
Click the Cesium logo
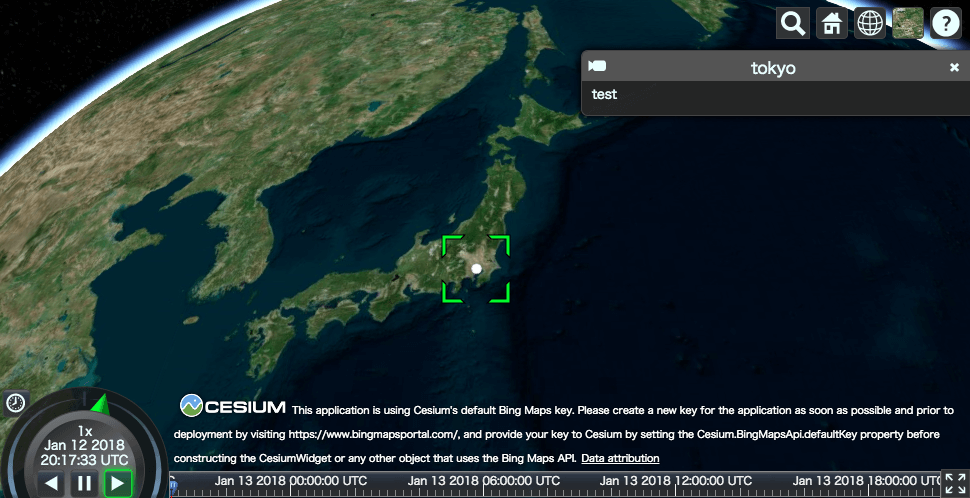[x=233, y=406]
